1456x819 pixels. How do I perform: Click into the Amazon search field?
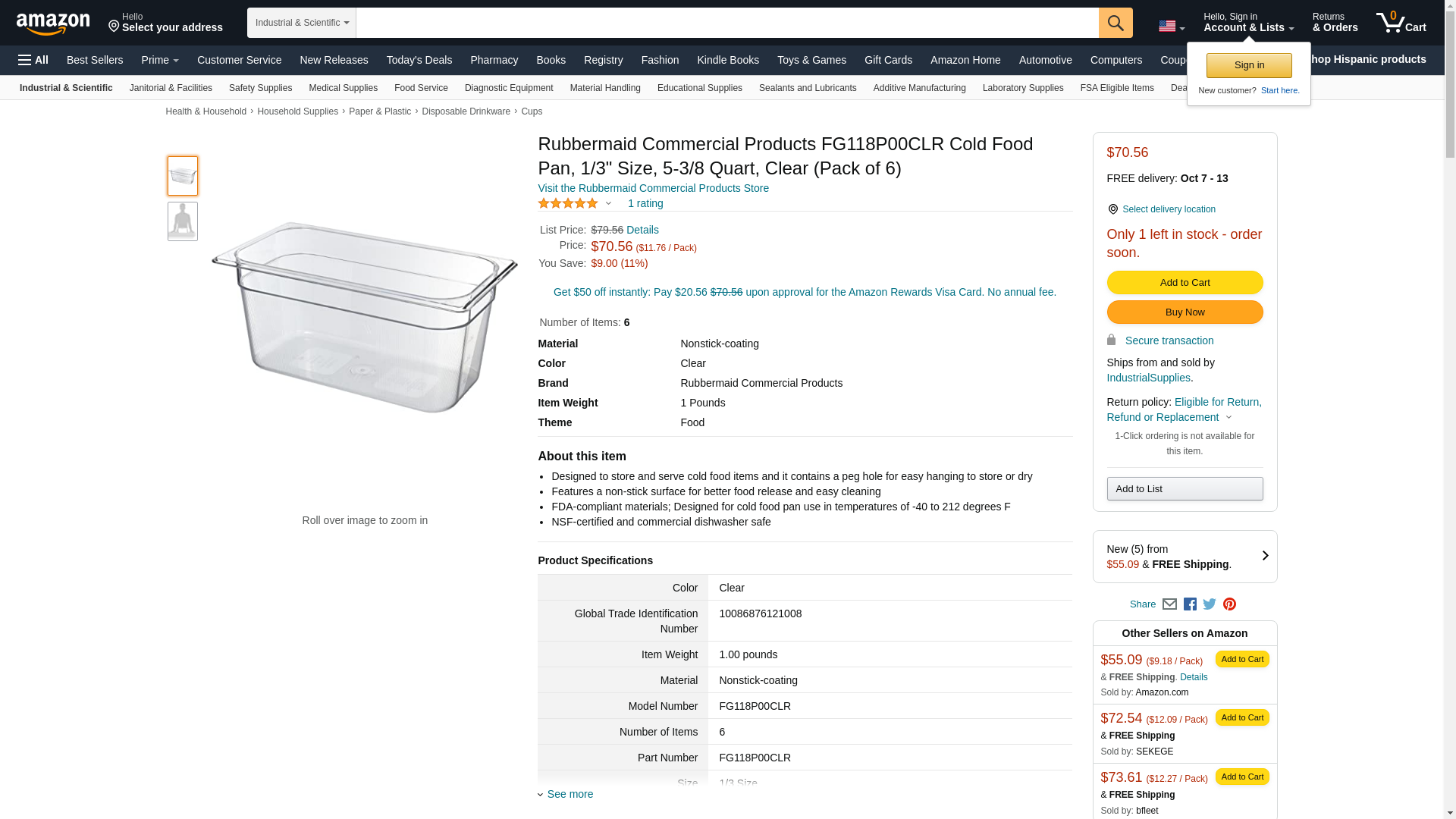726,23
